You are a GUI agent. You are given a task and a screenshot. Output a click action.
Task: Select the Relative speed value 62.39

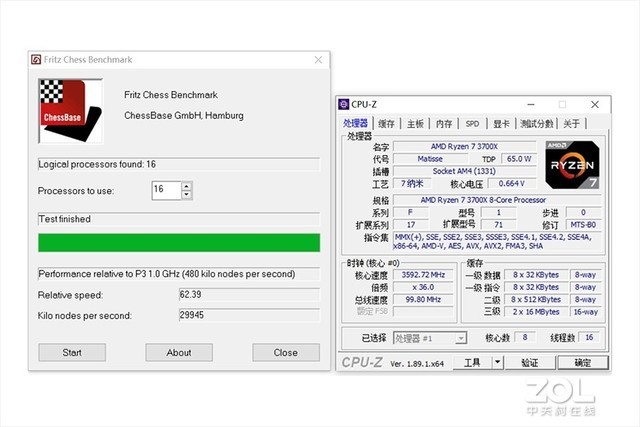pos(249,295)
